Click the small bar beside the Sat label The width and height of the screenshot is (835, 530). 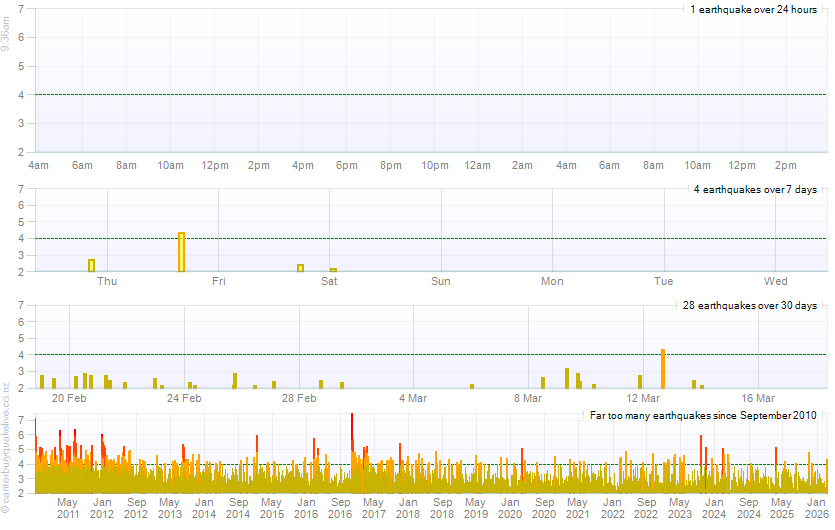pyautogui.click(x=333, y=270)
